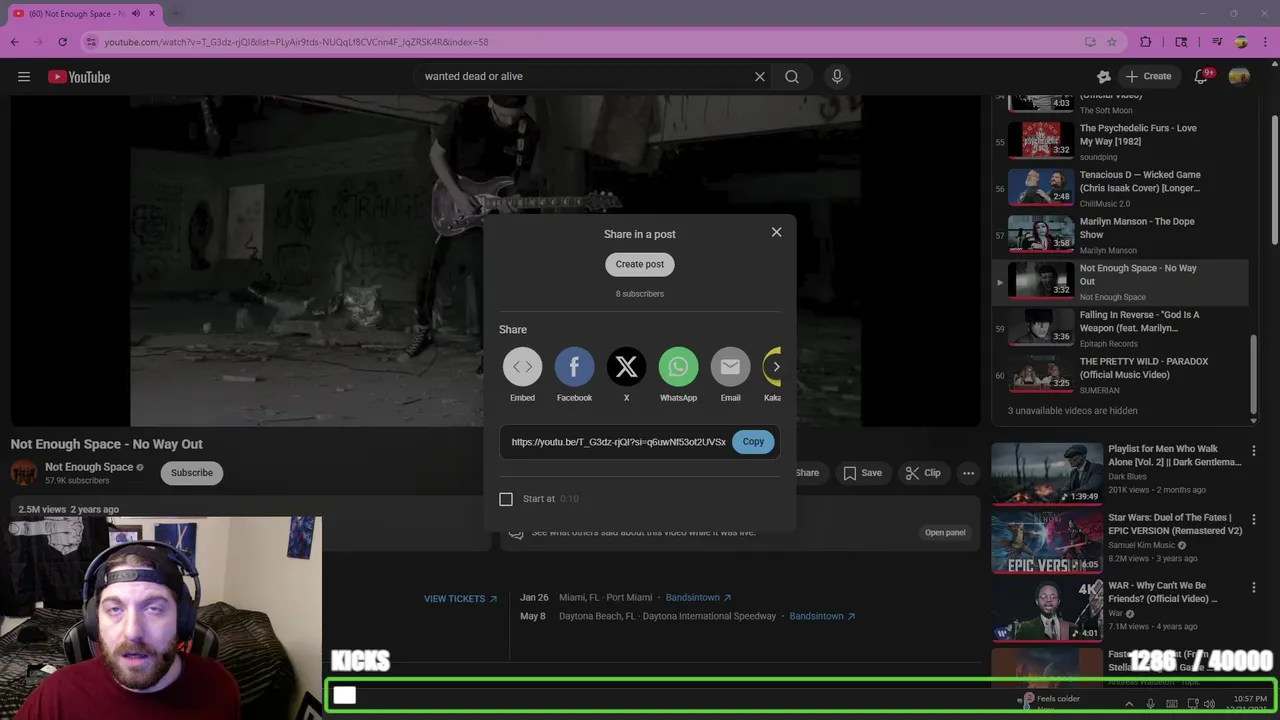Image resolution: width=1280 pixels, height=720 pixels.
Task: Play Marilyn Manson The Dope Show
Action: click(x=1120, y=235)
